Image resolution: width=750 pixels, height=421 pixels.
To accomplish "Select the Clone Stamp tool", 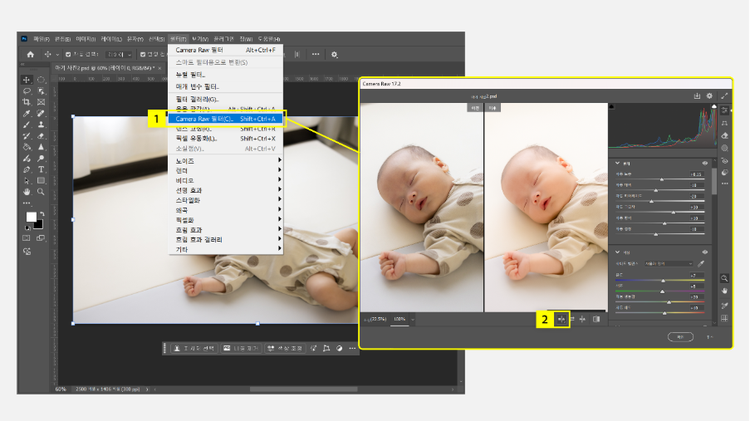I will click(x=41, y=124).
